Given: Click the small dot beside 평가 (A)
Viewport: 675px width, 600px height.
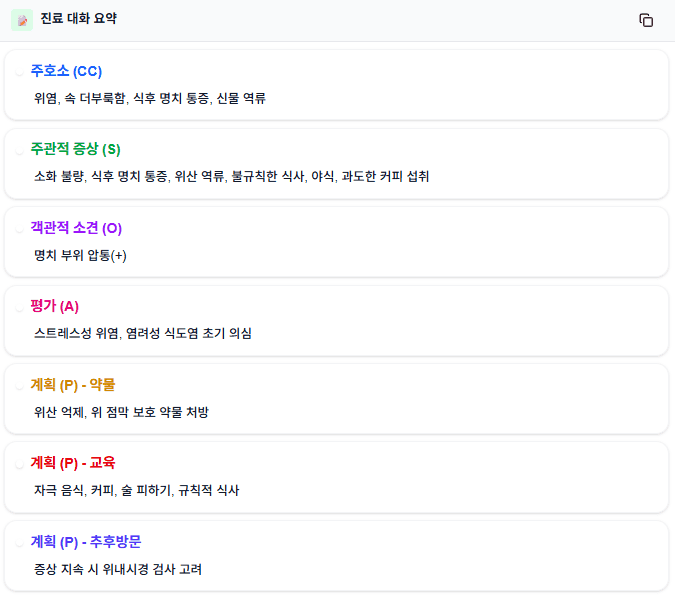Looking at the screenshot, I should (20, 306).
